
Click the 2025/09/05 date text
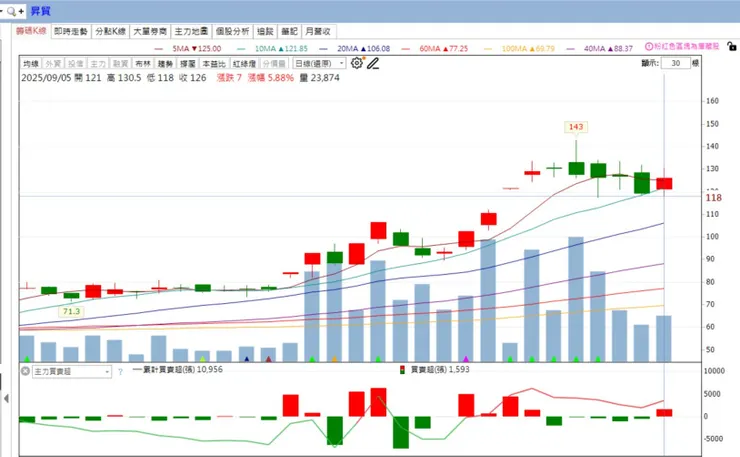click(46, 77)
